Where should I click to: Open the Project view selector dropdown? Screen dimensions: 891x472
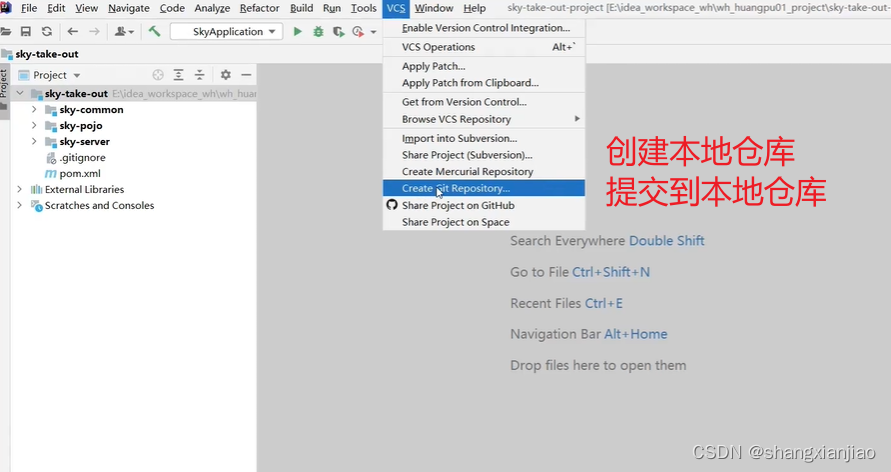click(49, 75)
